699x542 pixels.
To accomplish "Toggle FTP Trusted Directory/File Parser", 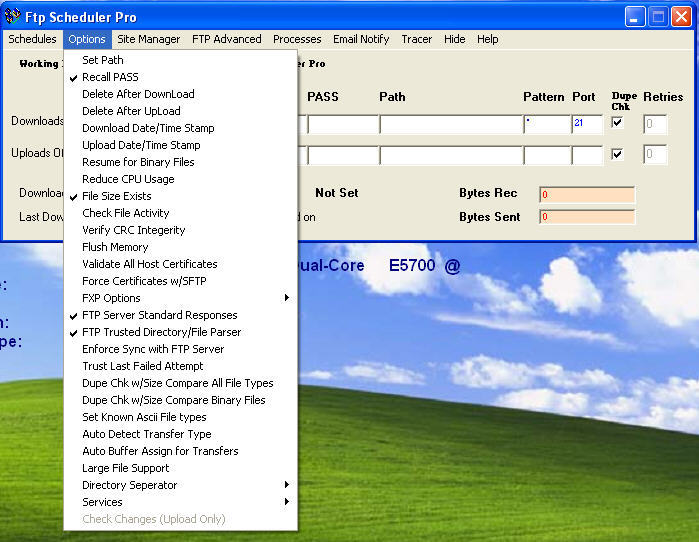I will (181, 332).
